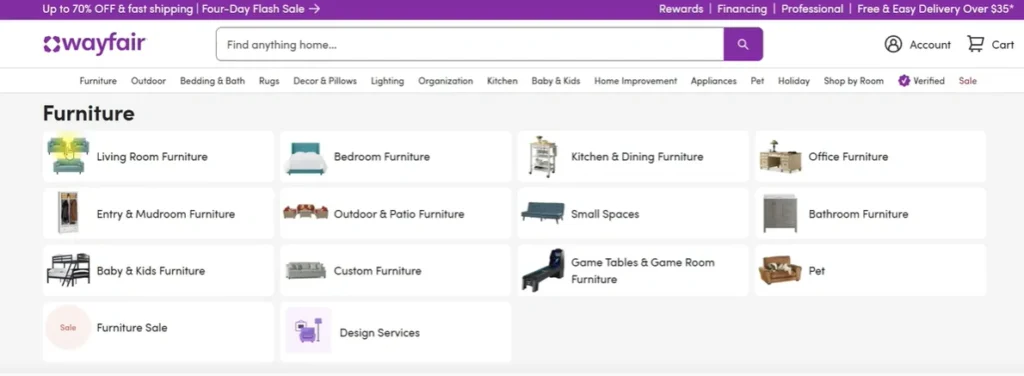Open the Rugs navigation menu

point(269,81)
